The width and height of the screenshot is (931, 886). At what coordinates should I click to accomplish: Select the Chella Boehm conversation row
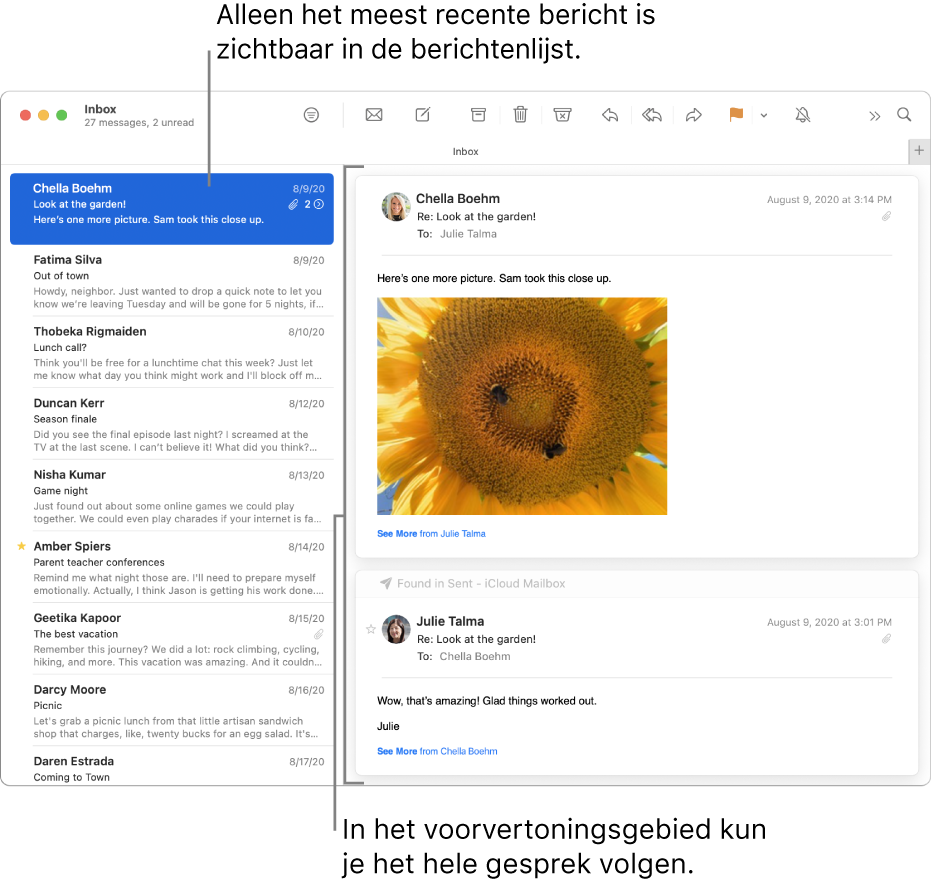[172, 208]
